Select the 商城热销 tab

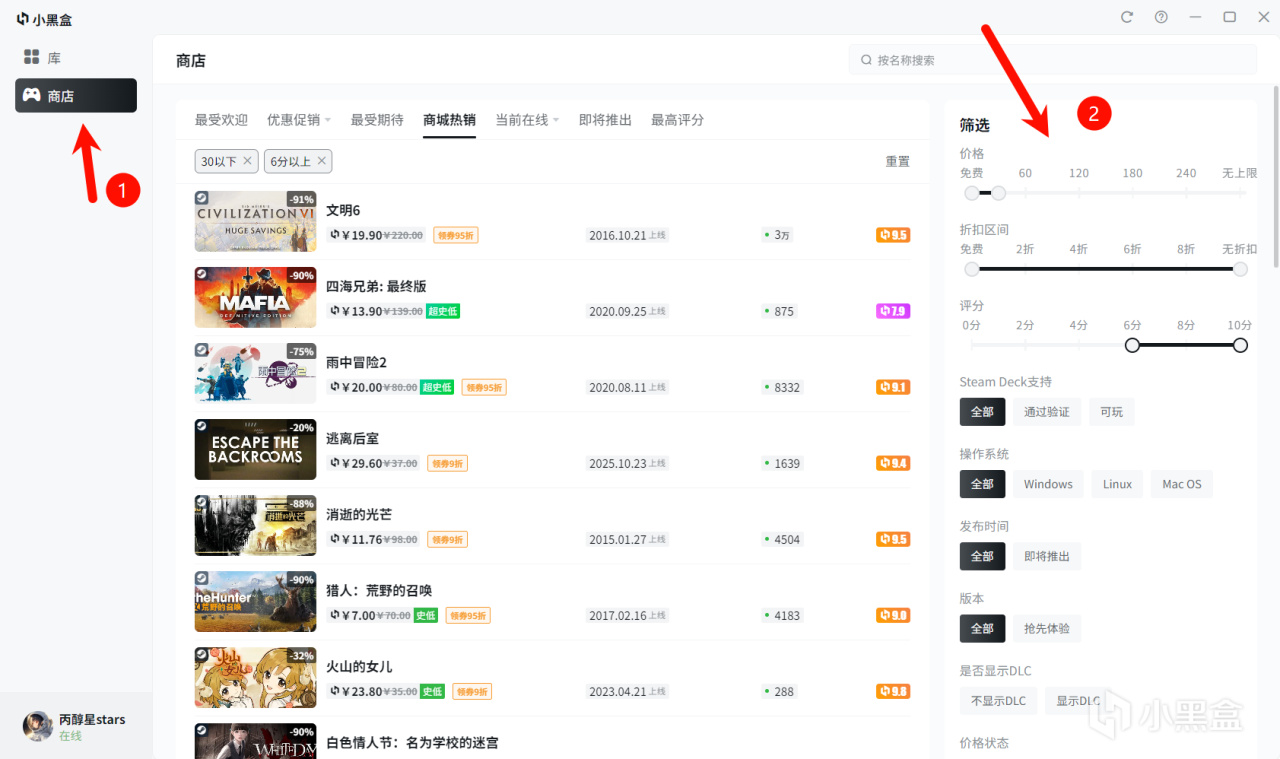pos(449,120)
